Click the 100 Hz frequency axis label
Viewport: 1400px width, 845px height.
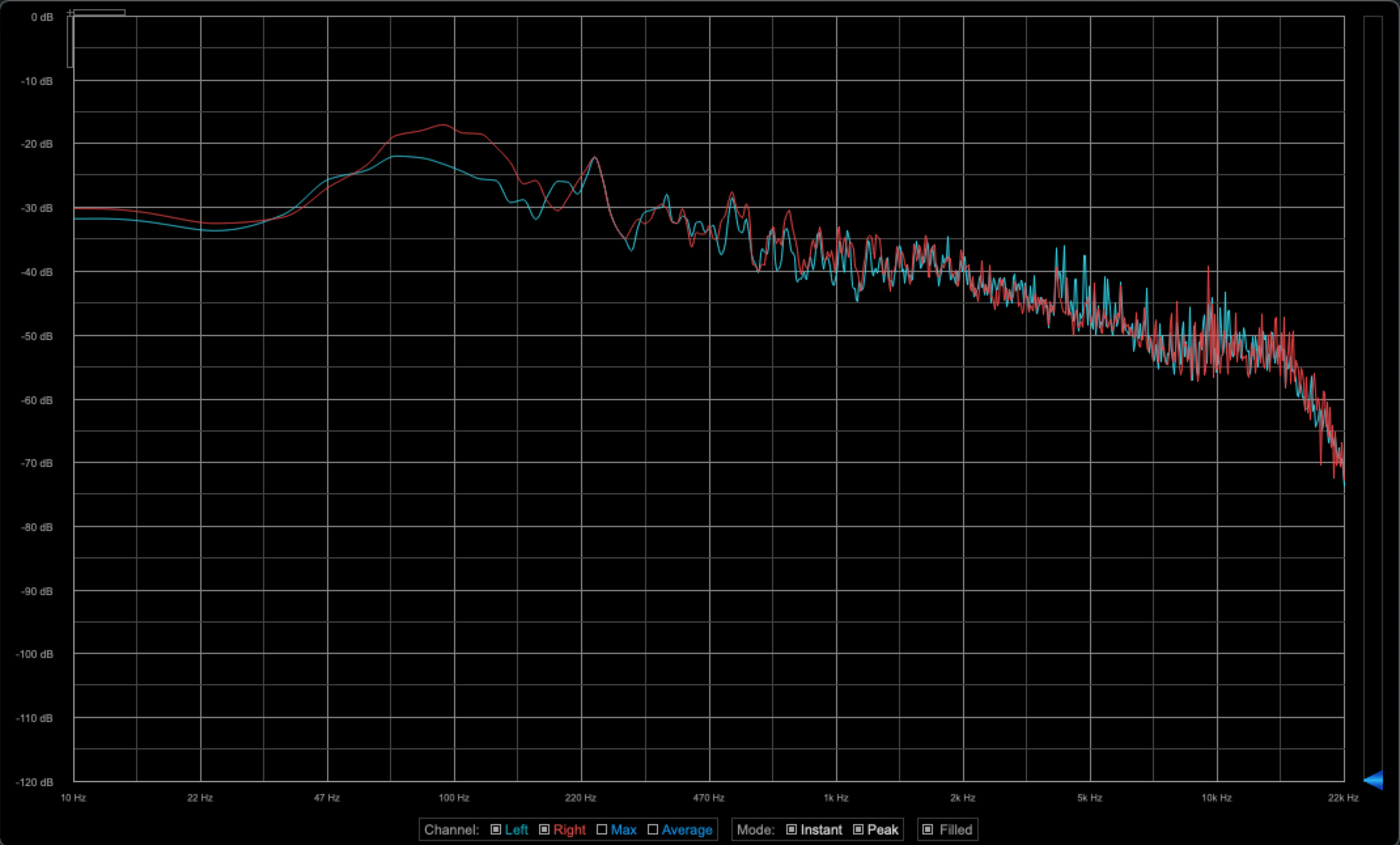454,798
